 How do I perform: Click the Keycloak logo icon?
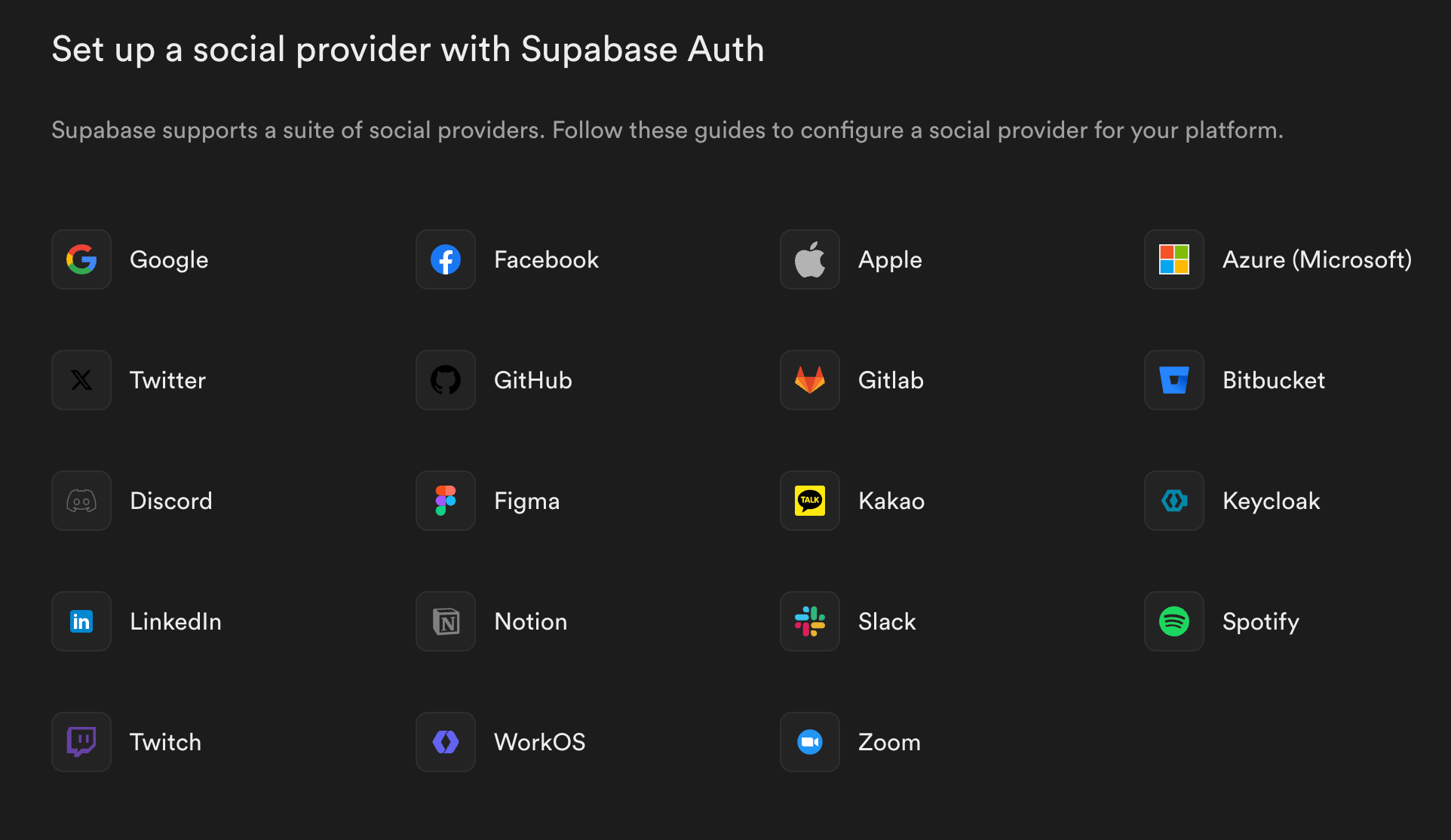tap(1174, 501)
